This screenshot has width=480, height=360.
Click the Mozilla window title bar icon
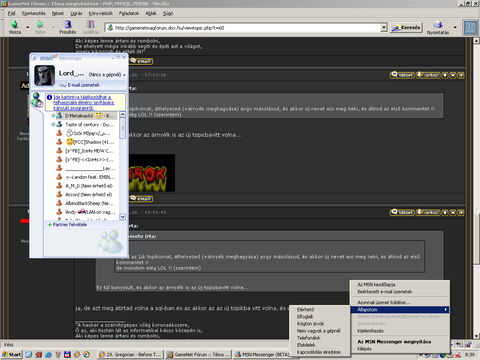[4, 4]
